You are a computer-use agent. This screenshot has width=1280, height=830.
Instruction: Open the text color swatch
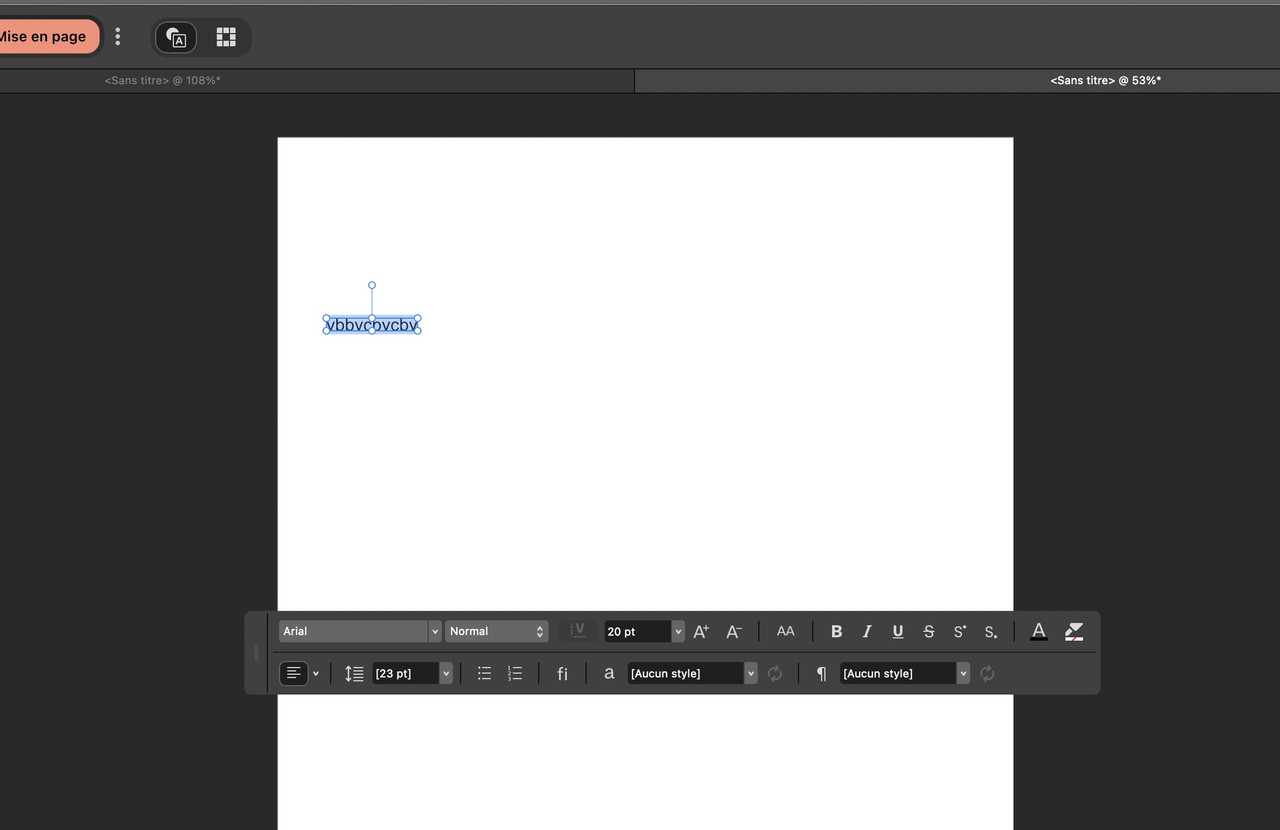(1039, 631)
